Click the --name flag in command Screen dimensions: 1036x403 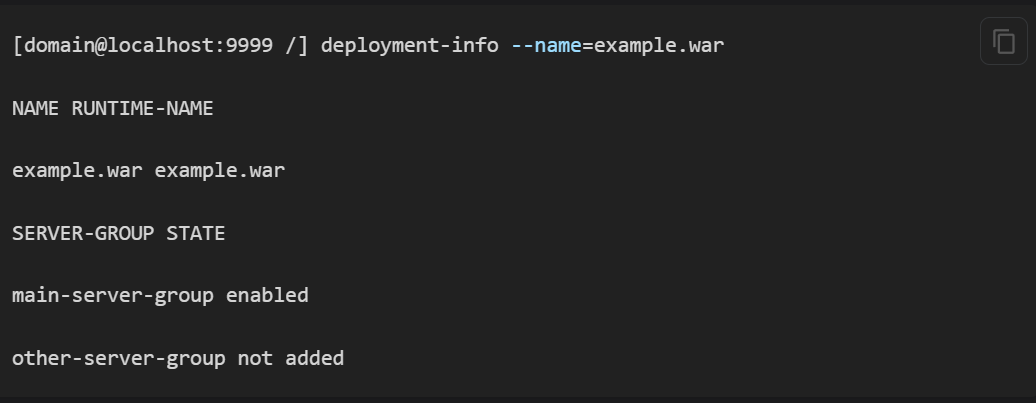point(545,47)
